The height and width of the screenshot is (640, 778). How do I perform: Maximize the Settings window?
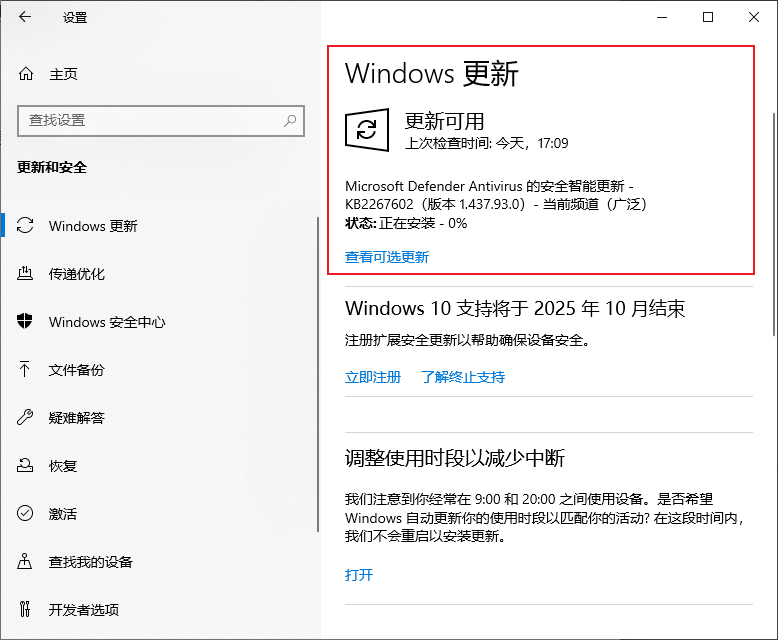pyautogui.click(x=708, y=17)
